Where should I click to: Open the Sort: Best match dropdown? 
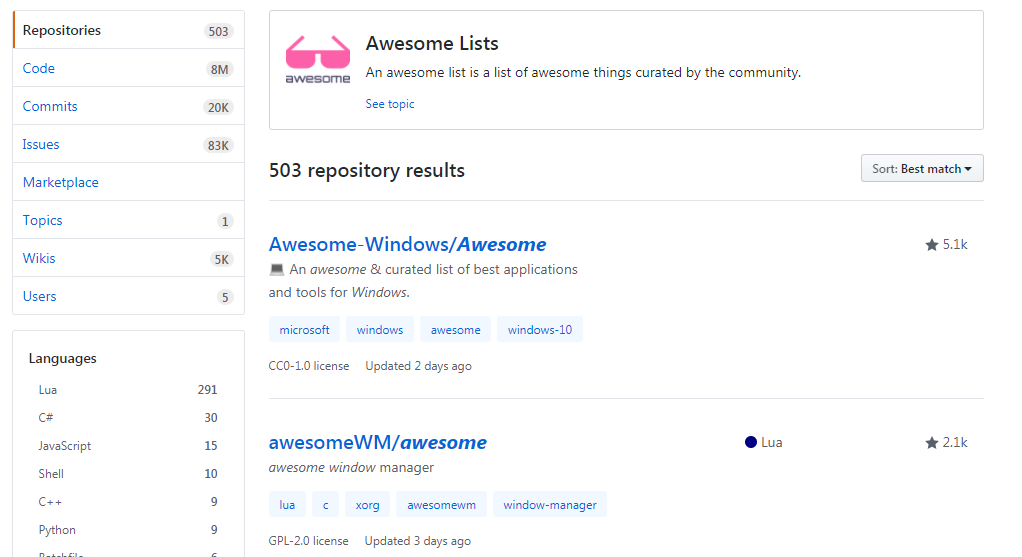pos(922,169)
